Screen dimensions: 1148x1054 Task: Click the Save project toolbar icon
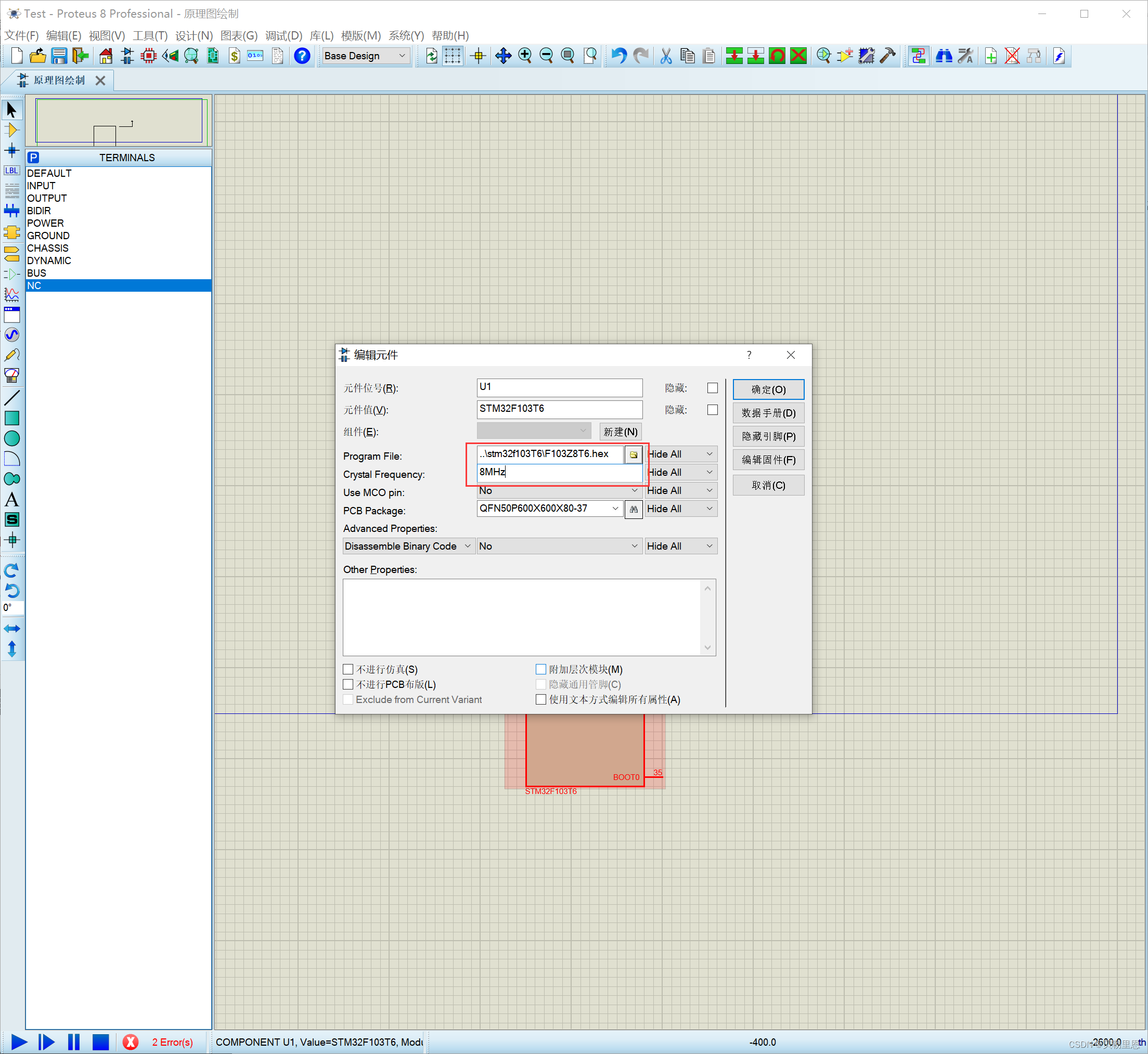click(59, 56)
